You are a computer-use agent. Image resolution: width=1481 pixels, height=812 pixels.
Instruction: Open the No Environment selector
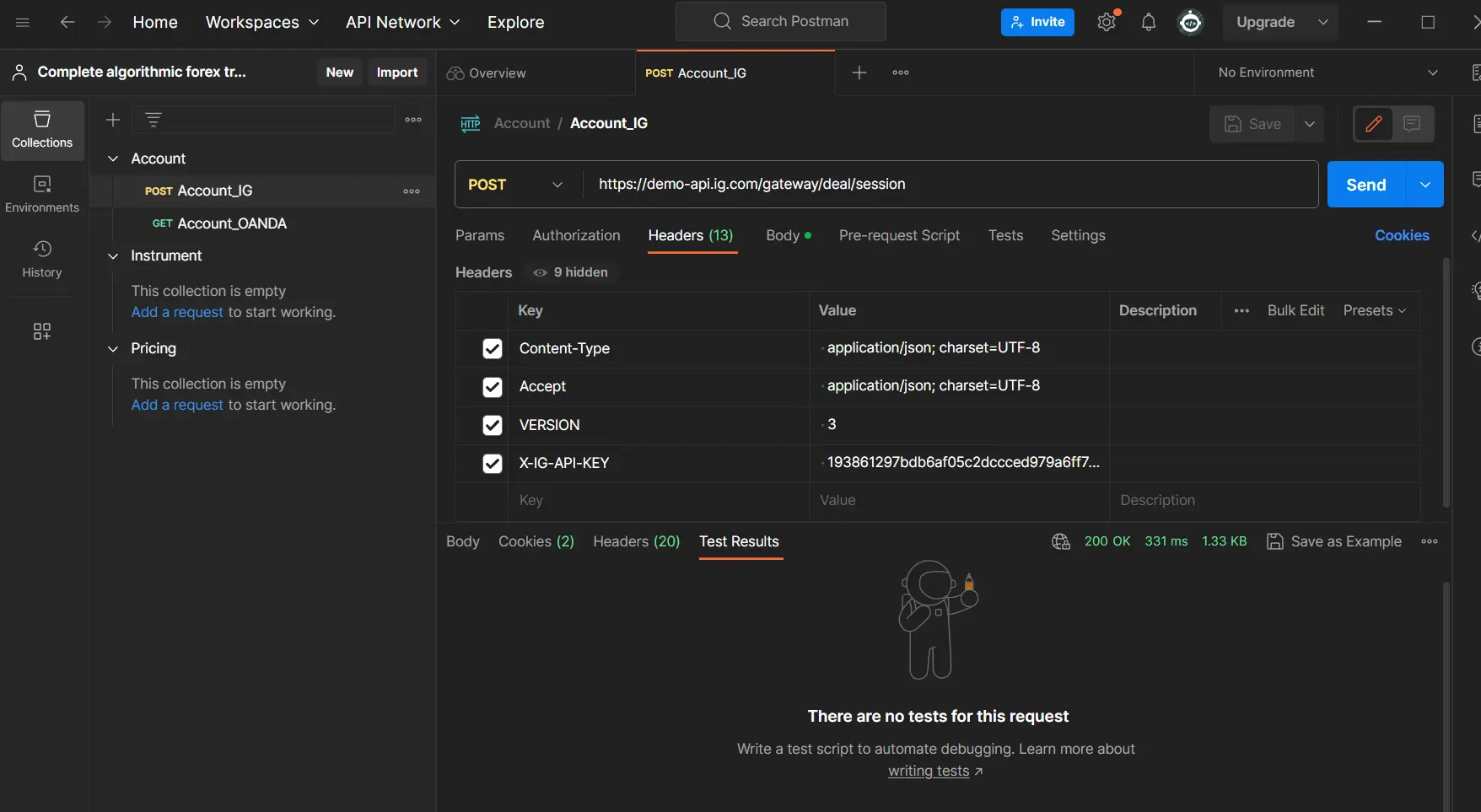tap(1328, 73)
